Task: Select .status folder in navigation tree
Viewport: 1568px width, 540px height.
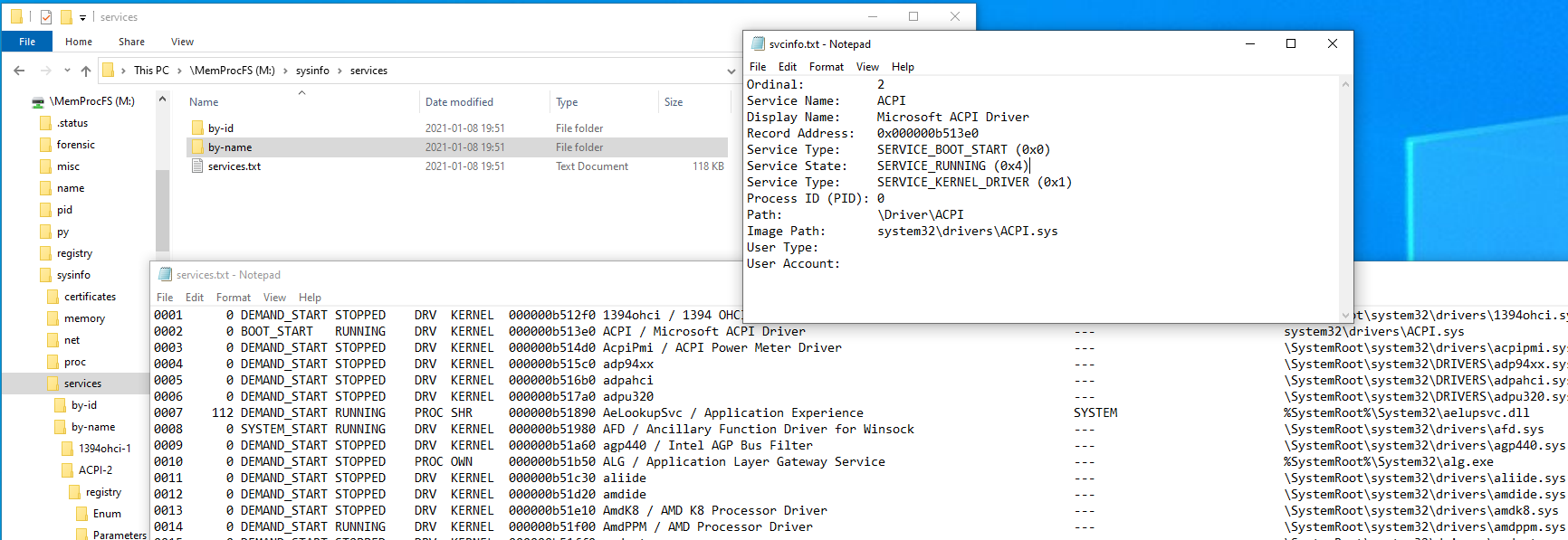Action: click(72, 123)
